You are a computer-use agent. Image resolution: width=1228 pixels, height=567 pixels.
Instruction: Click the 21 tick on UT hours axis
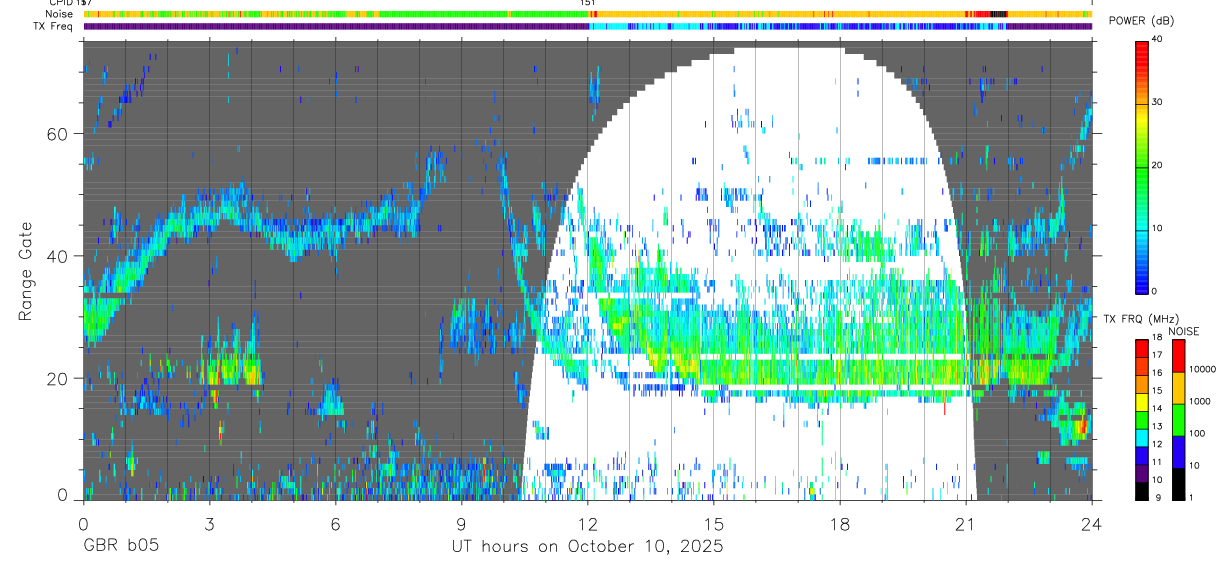coord(965,523)
